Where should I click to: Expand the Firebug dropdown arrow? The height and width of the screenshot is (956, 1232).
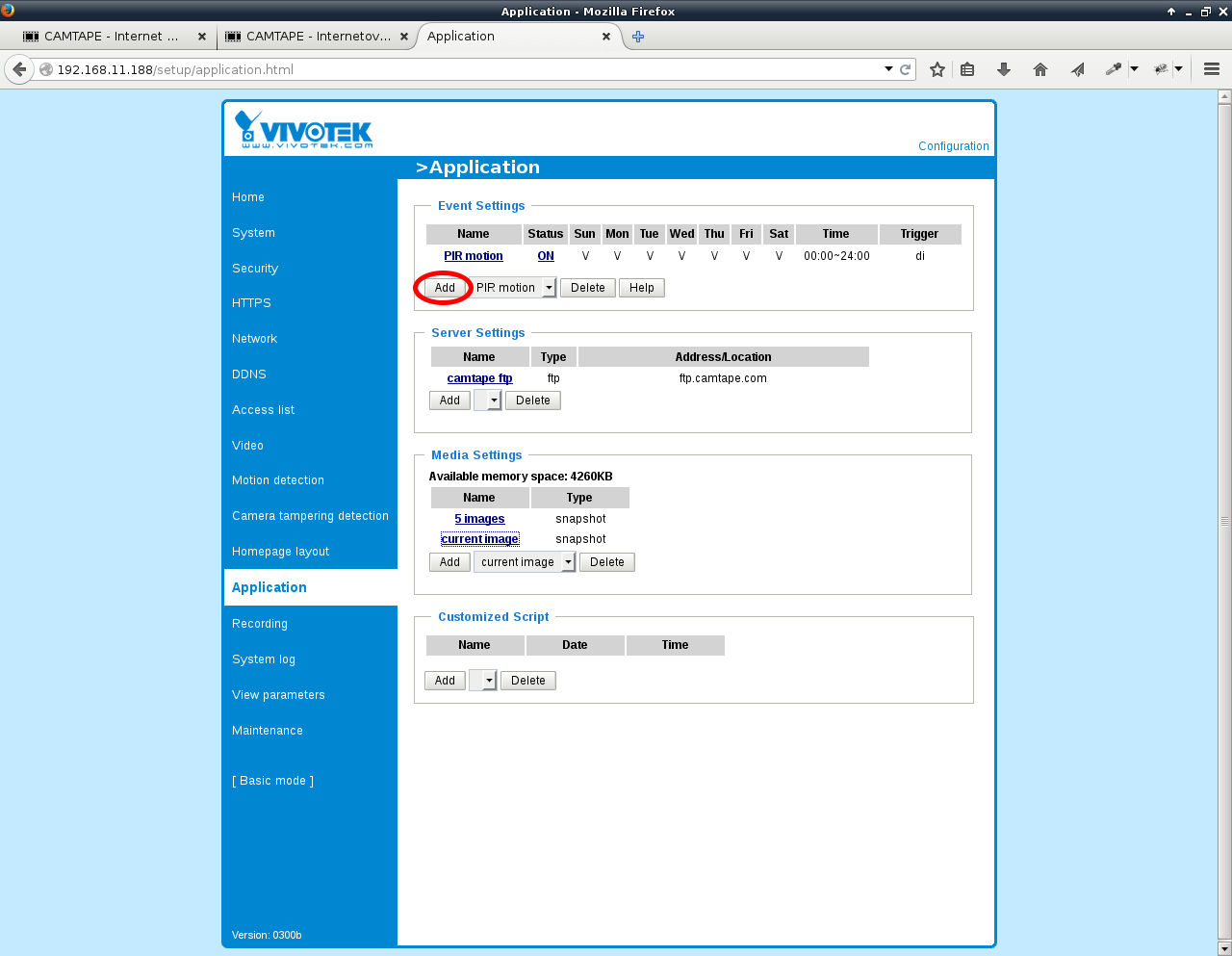pos(1178,69)
